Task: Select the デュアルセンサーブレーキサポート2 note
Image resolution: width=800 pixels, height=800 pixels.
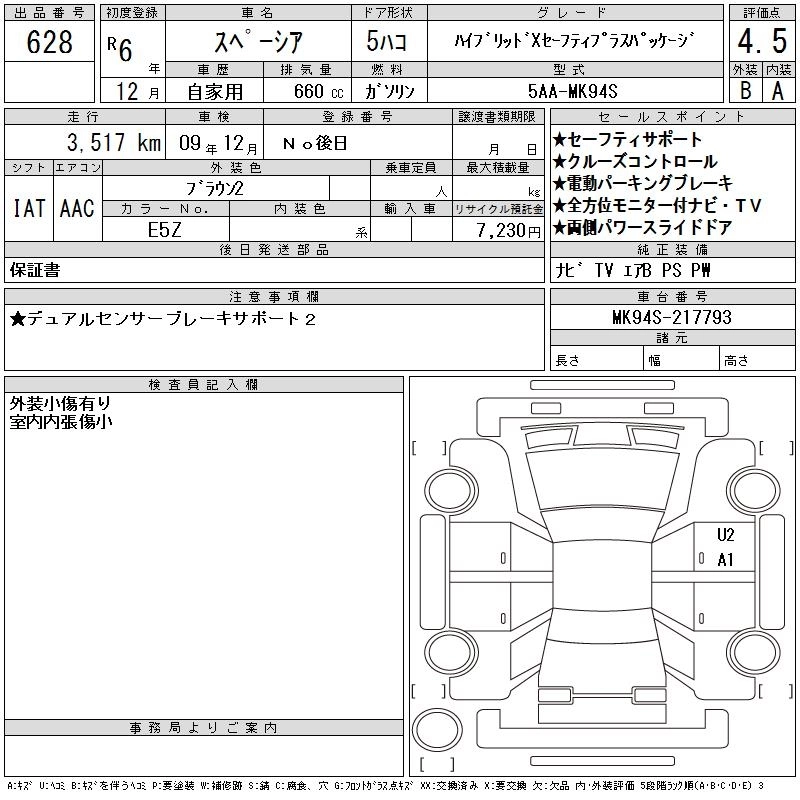Action: pos(163,319)
